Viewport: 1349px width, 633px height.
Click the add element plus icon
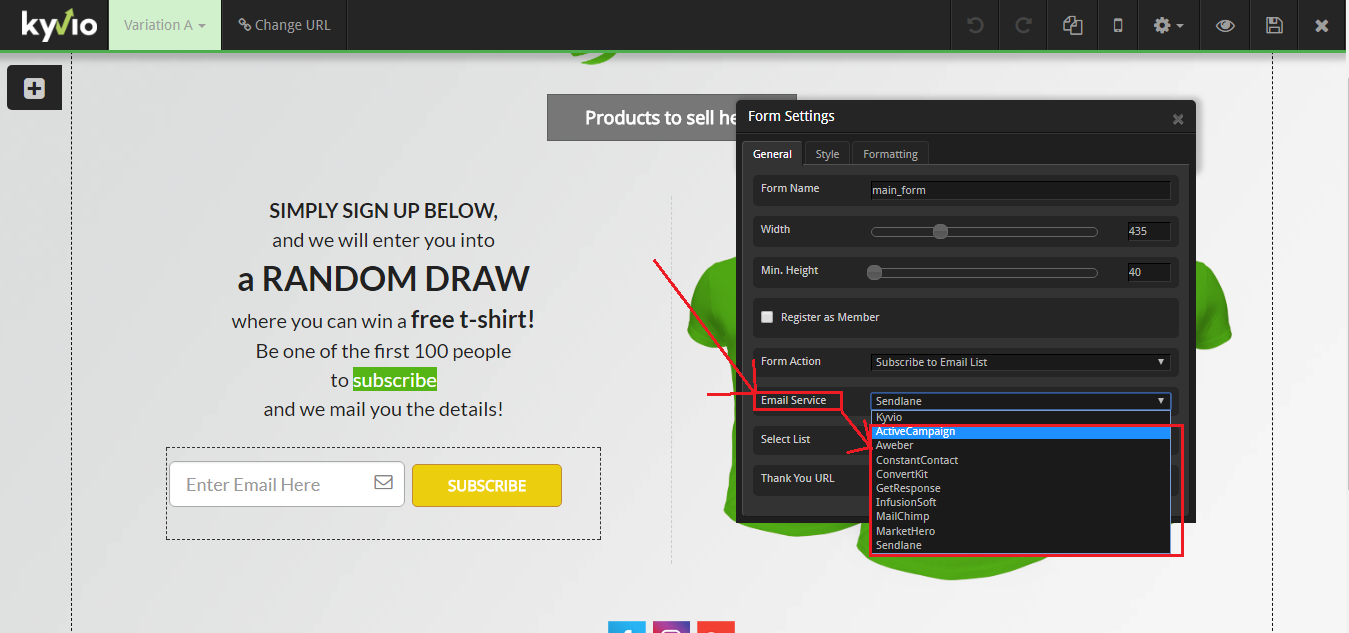34,88
